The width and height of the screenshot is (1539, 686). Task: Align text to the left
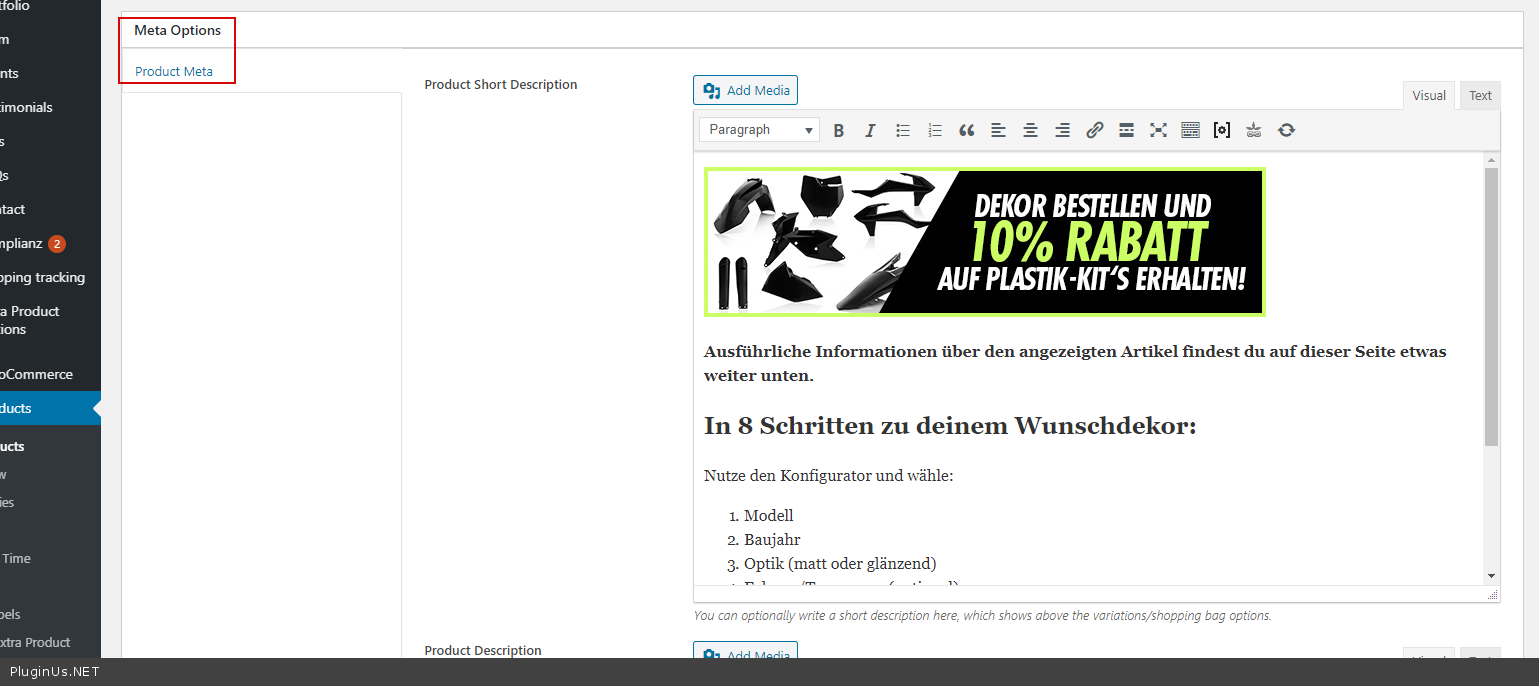pos(998,130)
